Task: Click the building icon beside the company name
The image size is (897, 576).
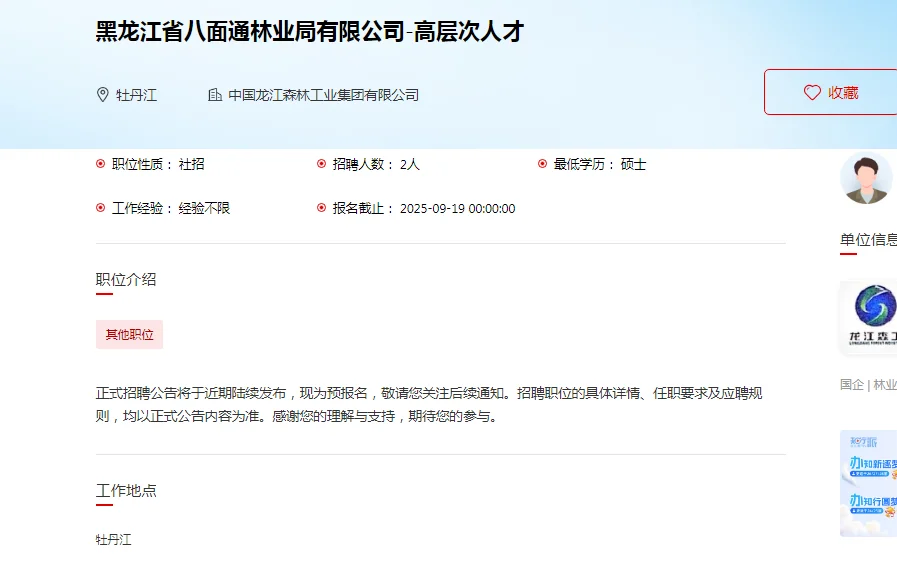Action: pos(215,94)
